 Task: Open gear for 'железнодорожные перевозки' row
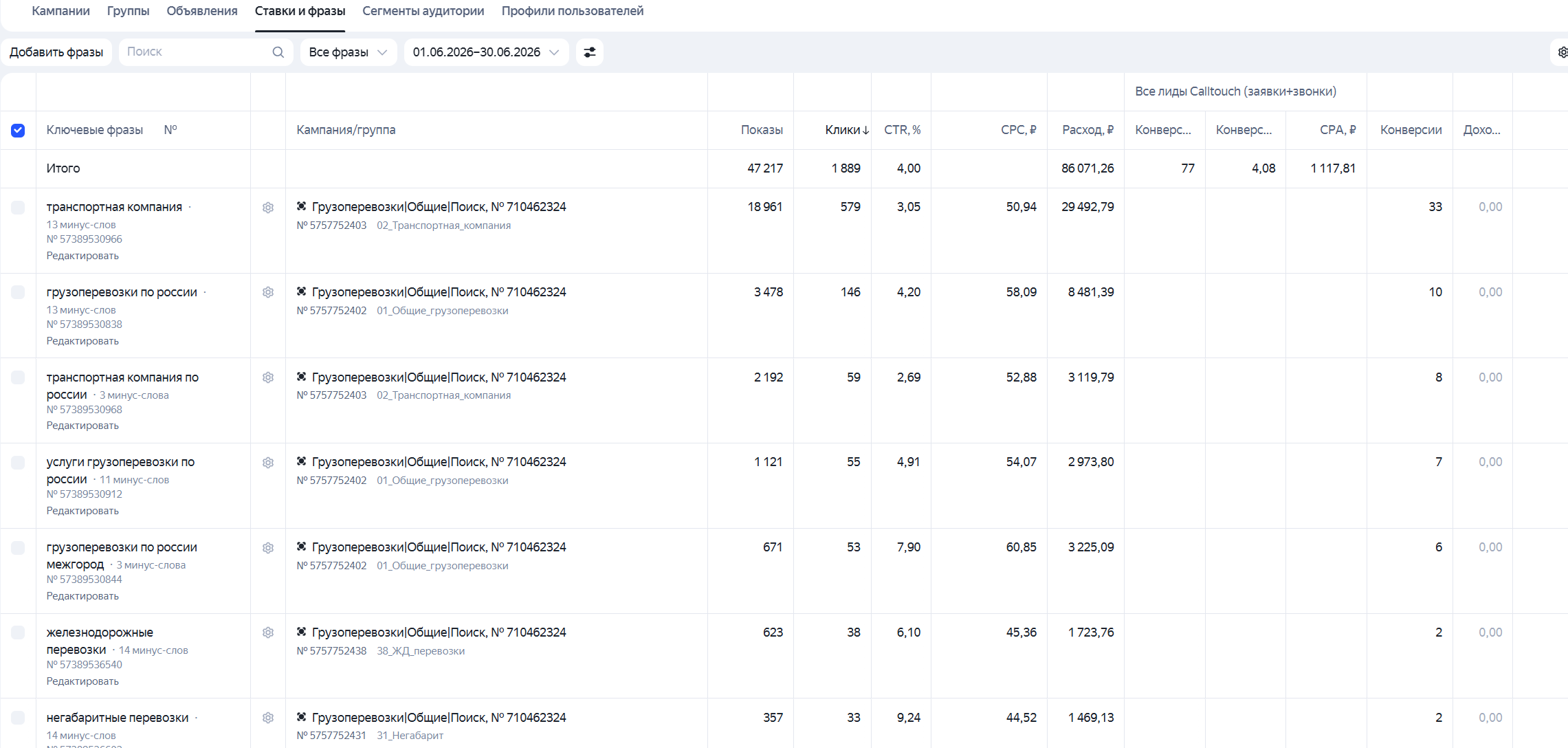(268, 632)
